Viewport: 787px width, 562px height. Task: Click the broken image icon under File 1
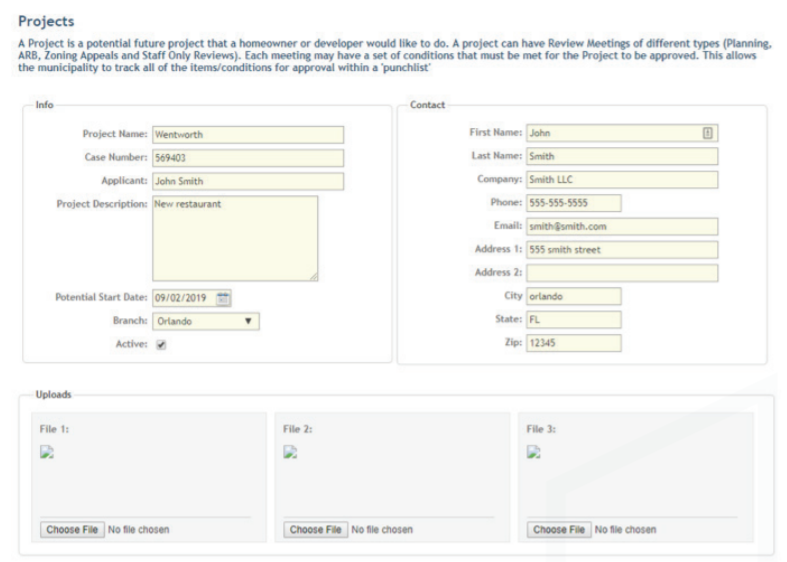(x=47, y=452)
